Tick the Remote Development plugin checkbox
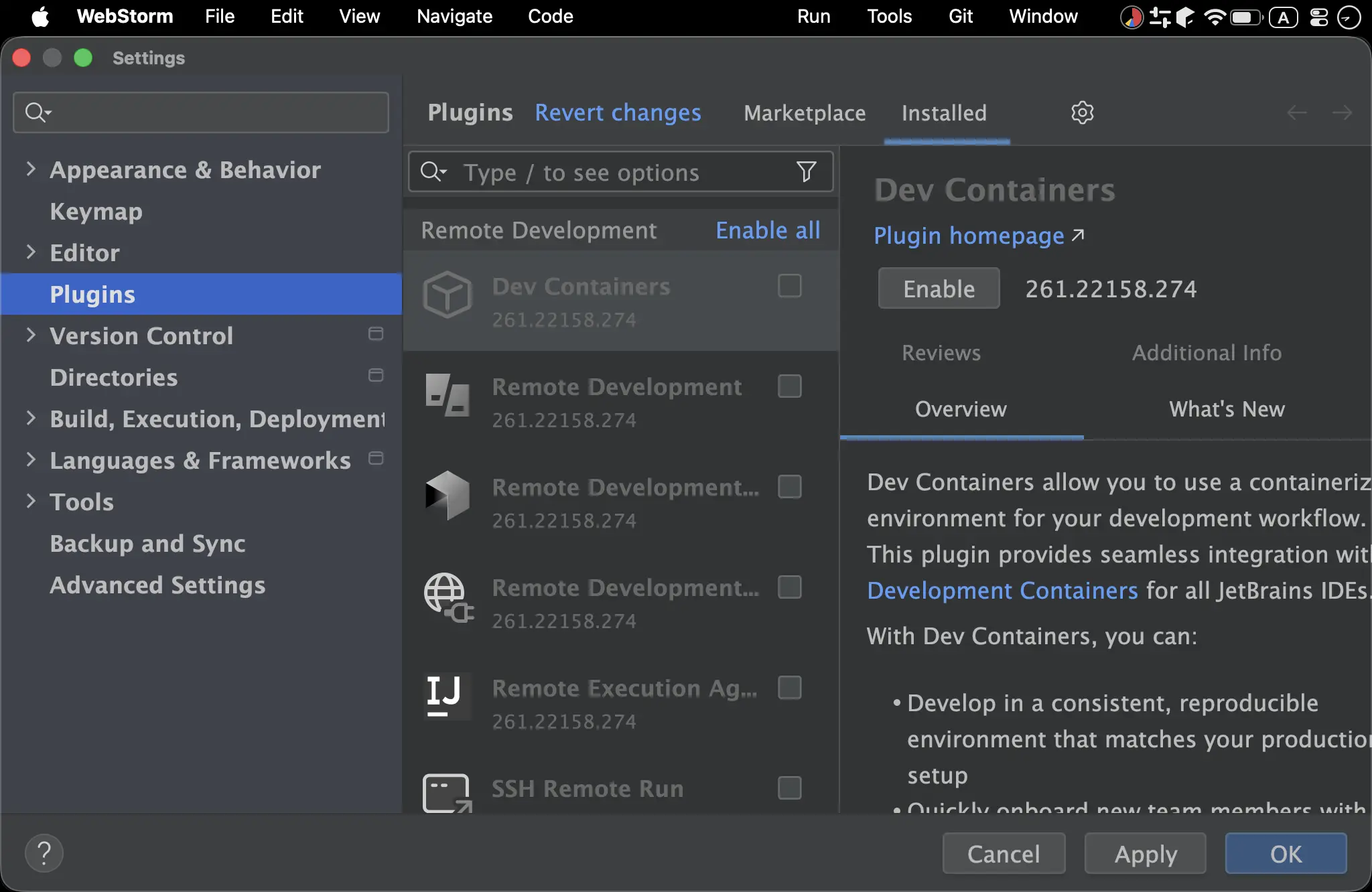This screenshot has height=892, width=1372. [790, 386]
